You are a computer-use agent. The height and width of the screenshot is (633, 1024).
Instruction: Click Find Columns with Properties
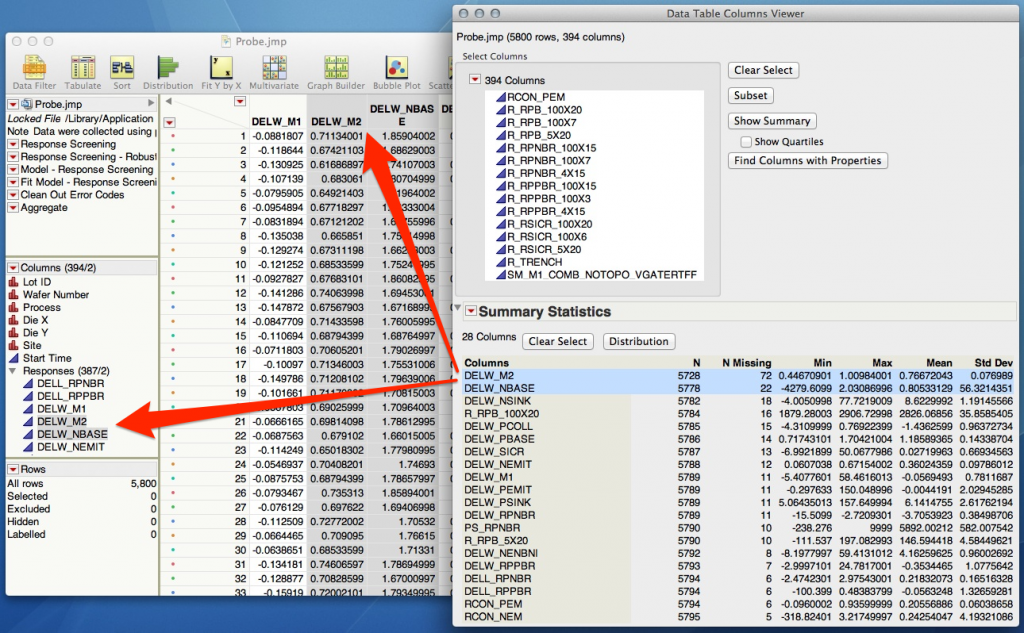click(807, 161)
